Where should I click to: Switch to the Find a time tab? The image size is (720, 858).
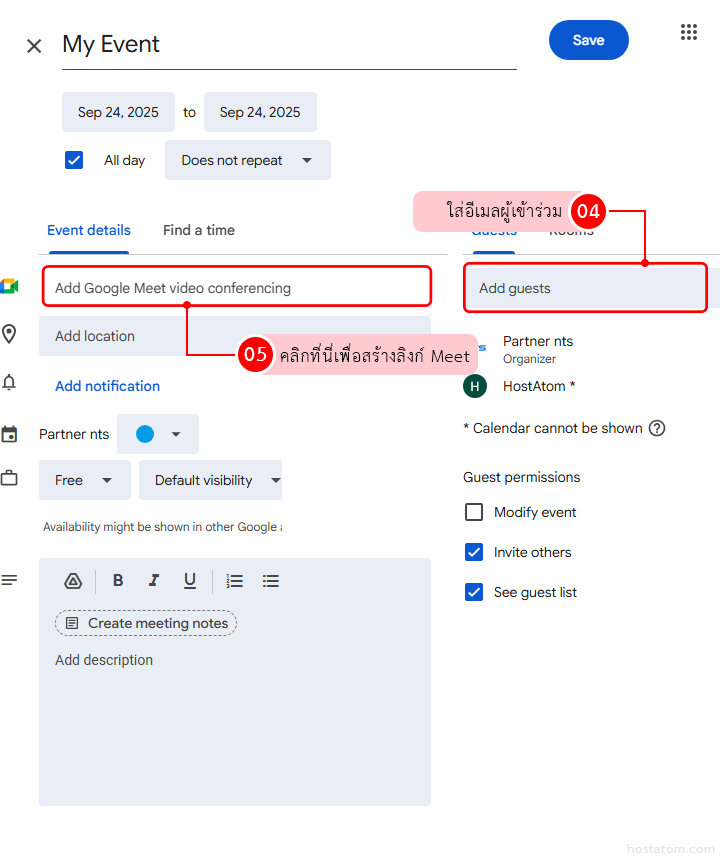(199, 230)
